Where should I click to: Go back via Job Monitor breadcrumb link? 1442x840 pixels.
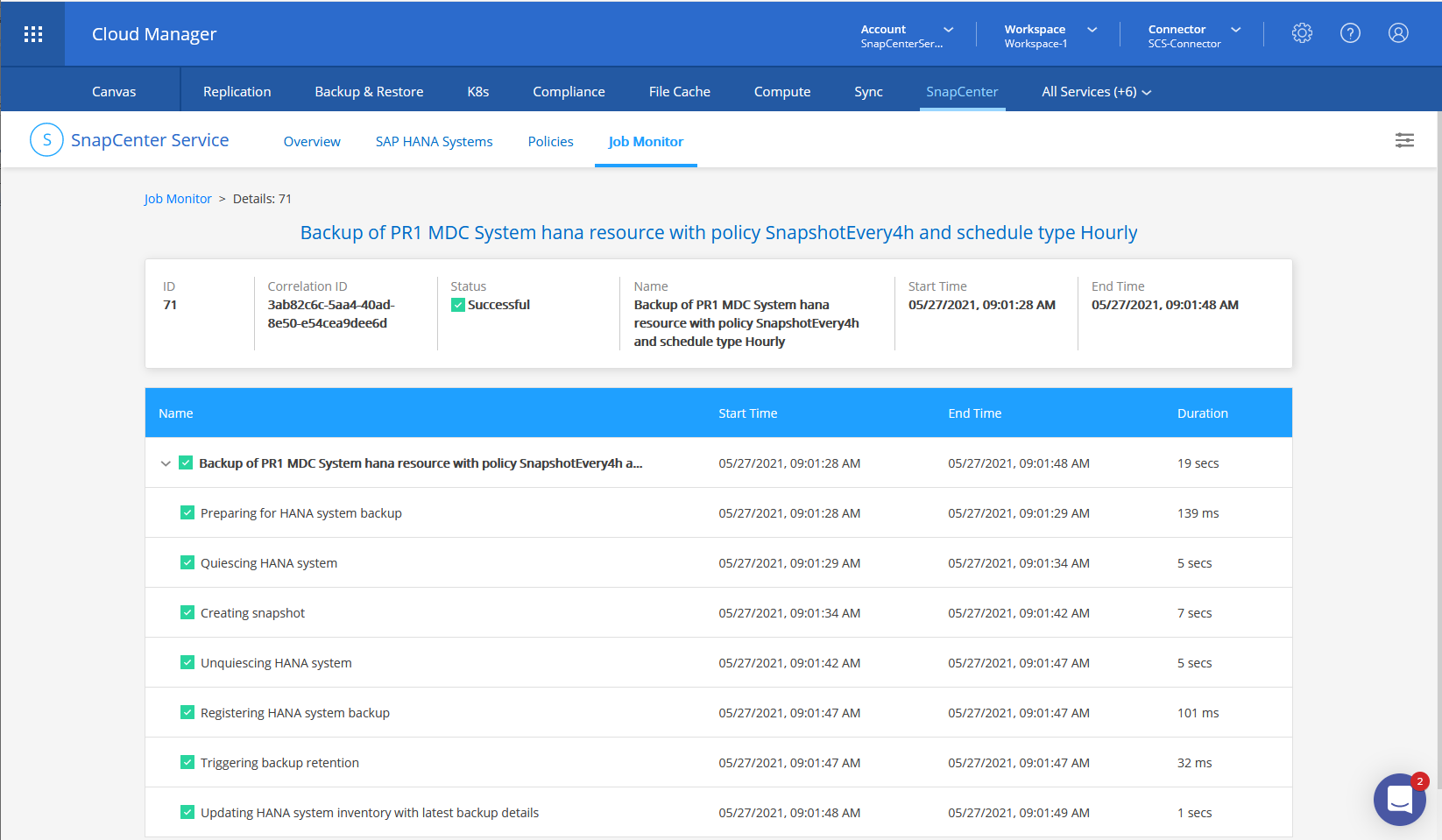coord(178,199)
